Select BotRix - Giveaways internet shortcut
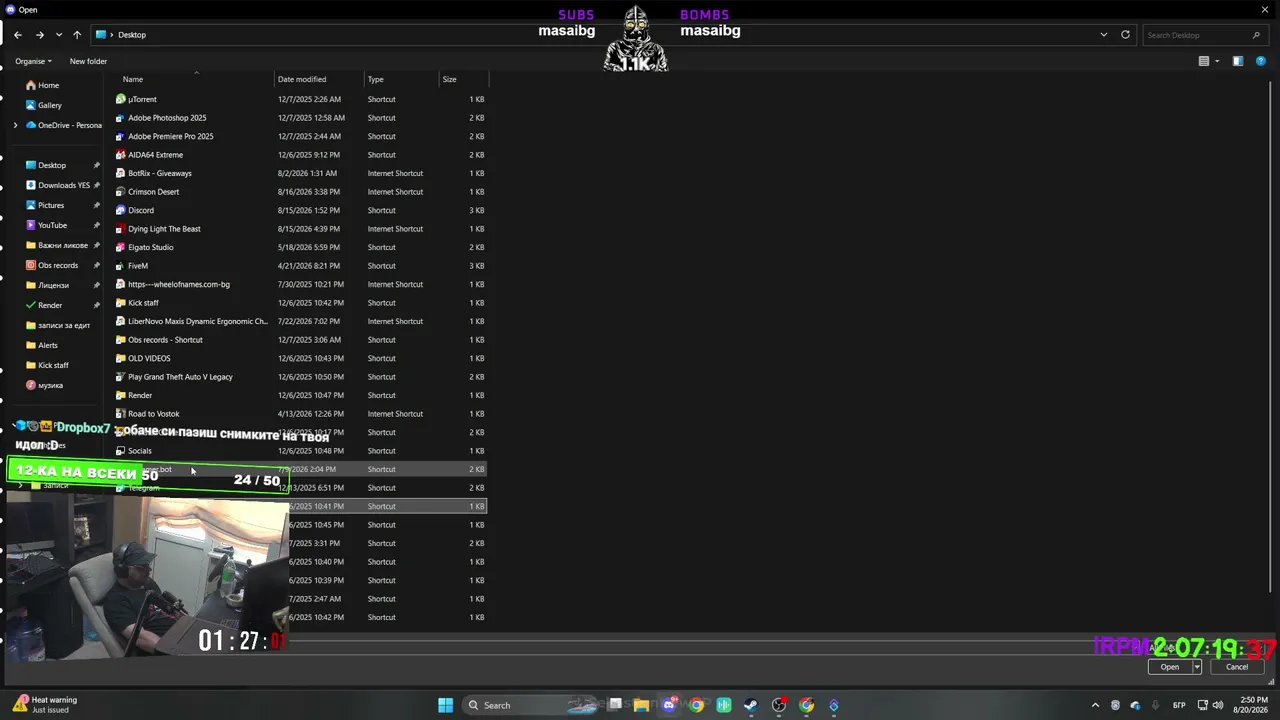 pyautogui.click(x=160, y=173)
